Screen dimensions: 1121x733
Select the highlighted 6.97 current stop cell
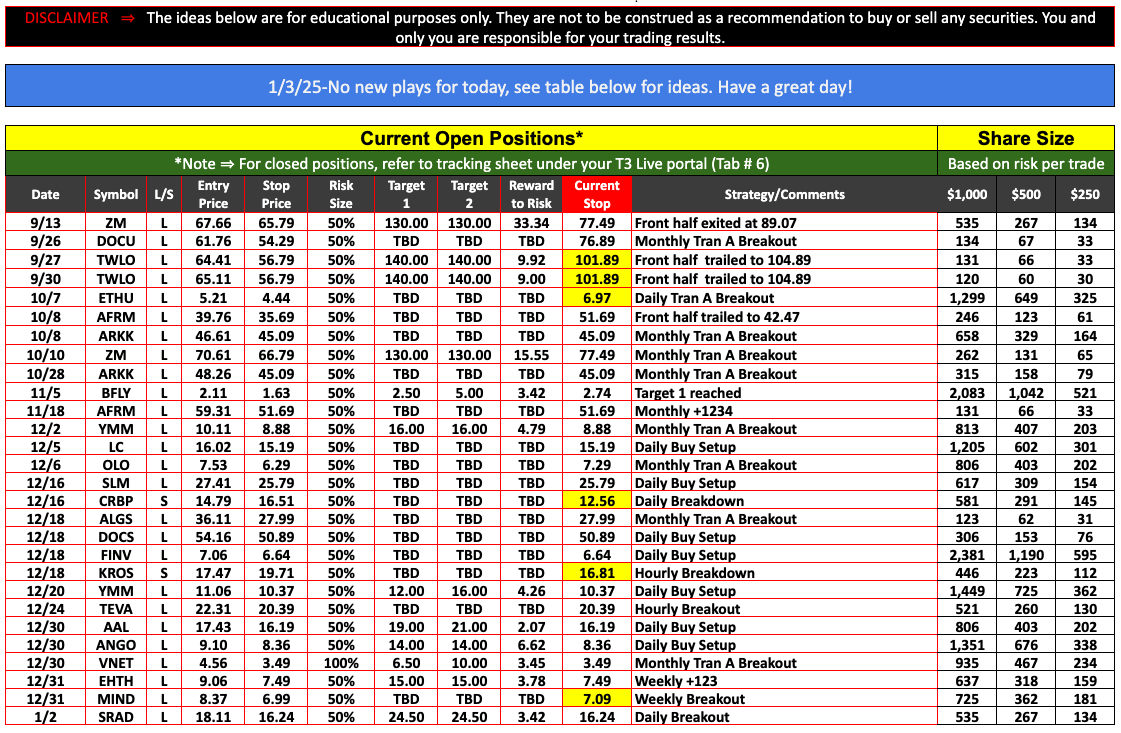tap(596, 300)
